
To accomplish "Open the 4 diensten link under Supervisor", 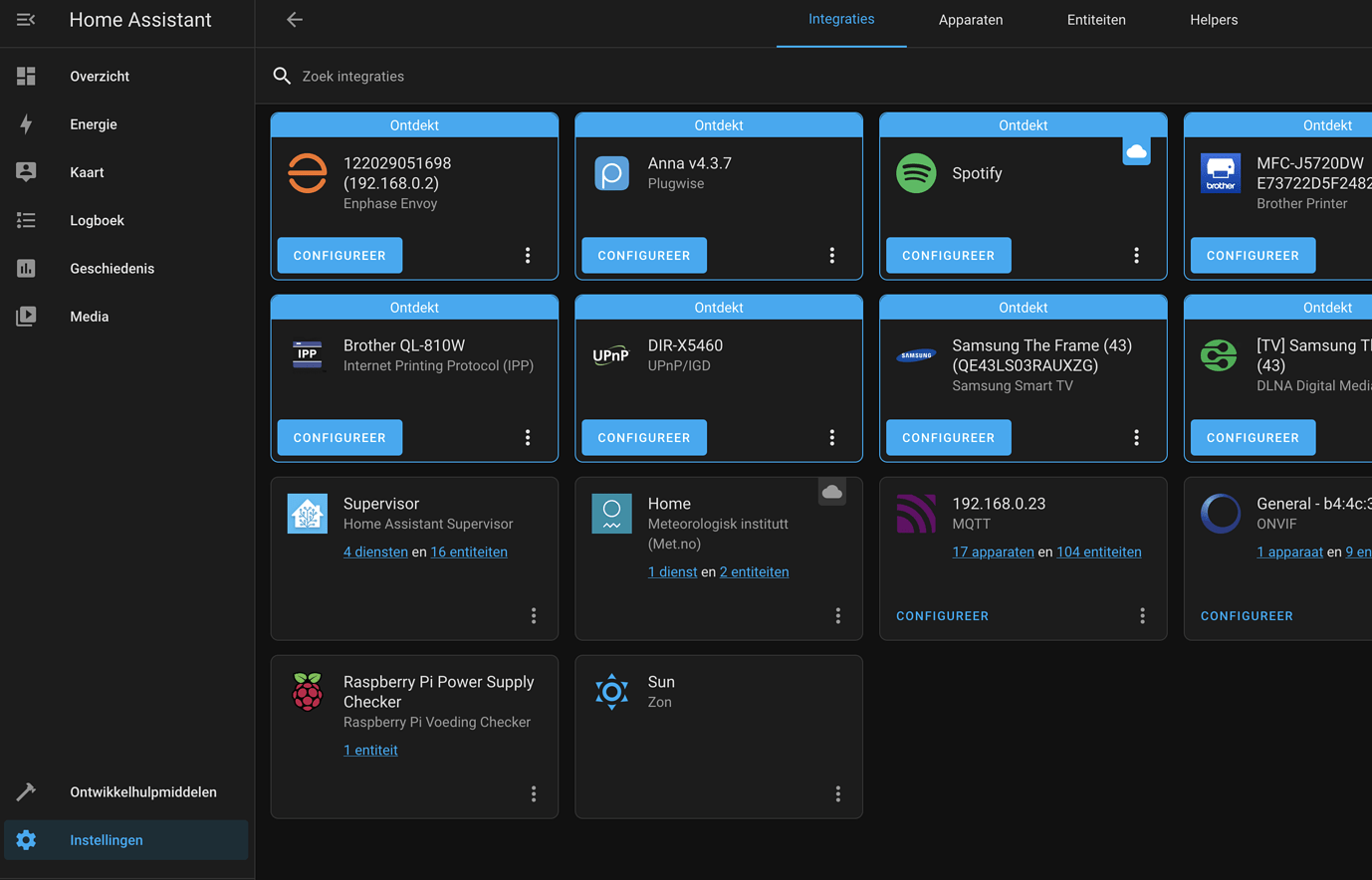I will tap(375, 551).
